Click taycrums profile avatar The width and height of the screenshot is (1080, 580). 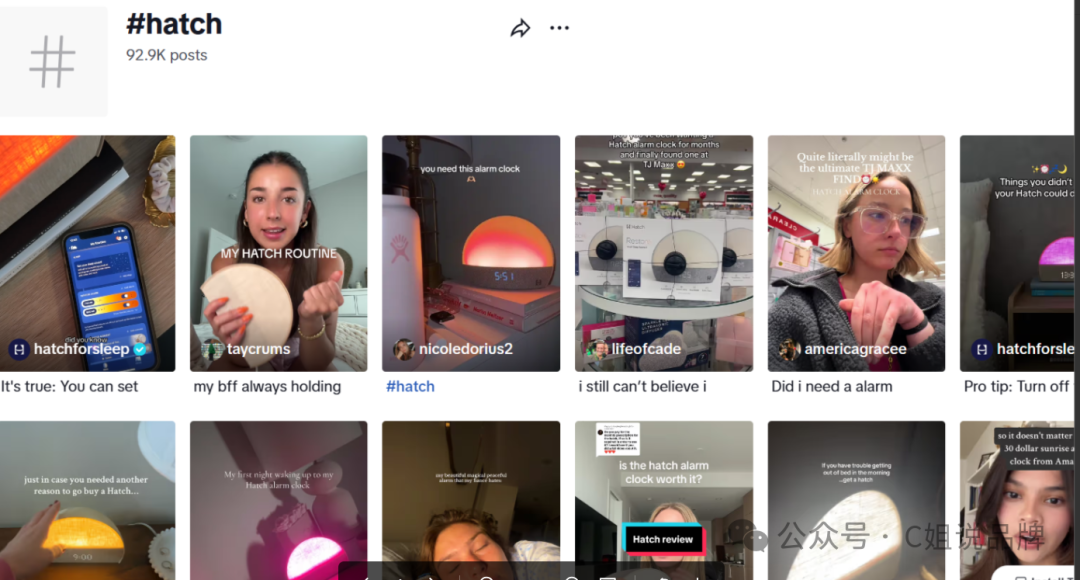(211, 349)
